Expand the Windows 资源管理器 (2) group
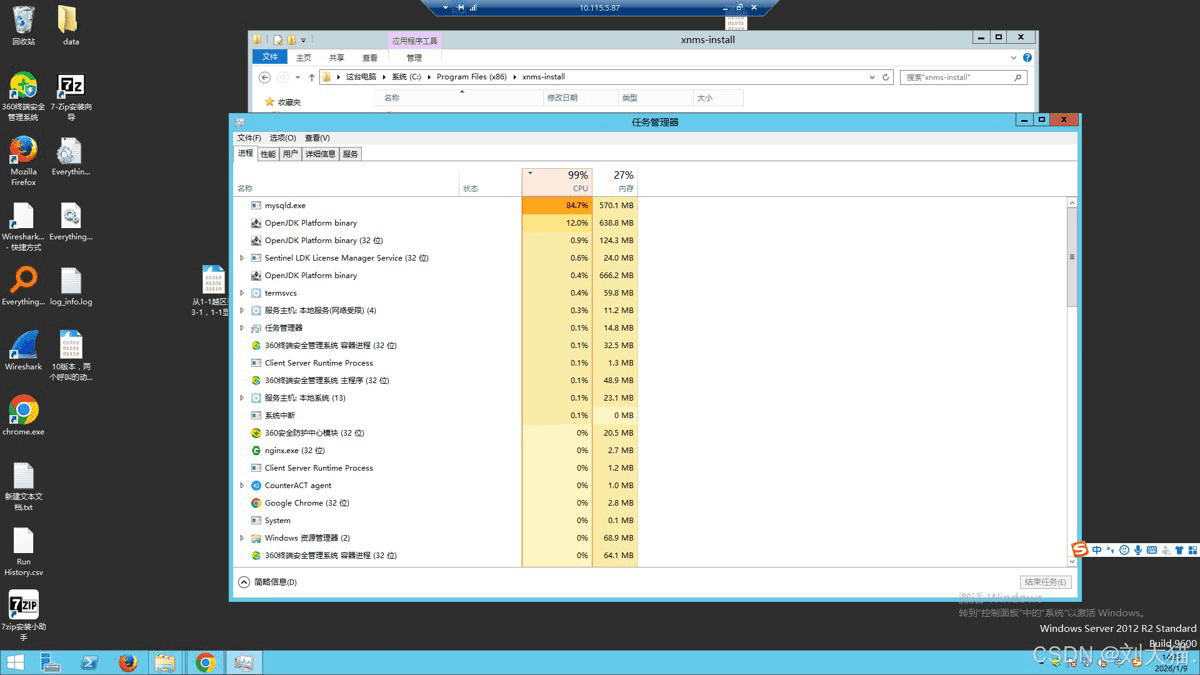The image size is (1200, 675). 242,538
